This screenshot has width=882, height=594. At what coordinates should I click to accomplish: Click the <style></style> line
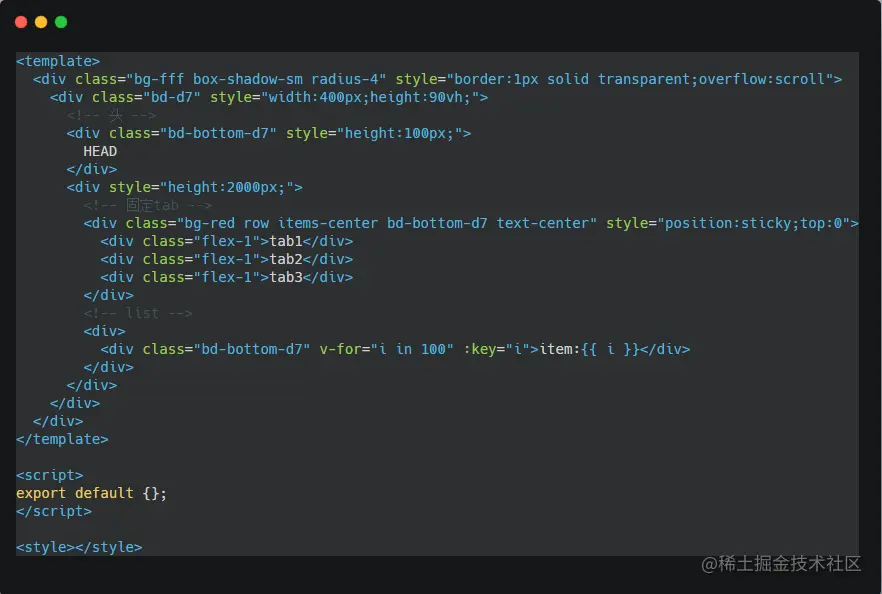tap(79, 547)
